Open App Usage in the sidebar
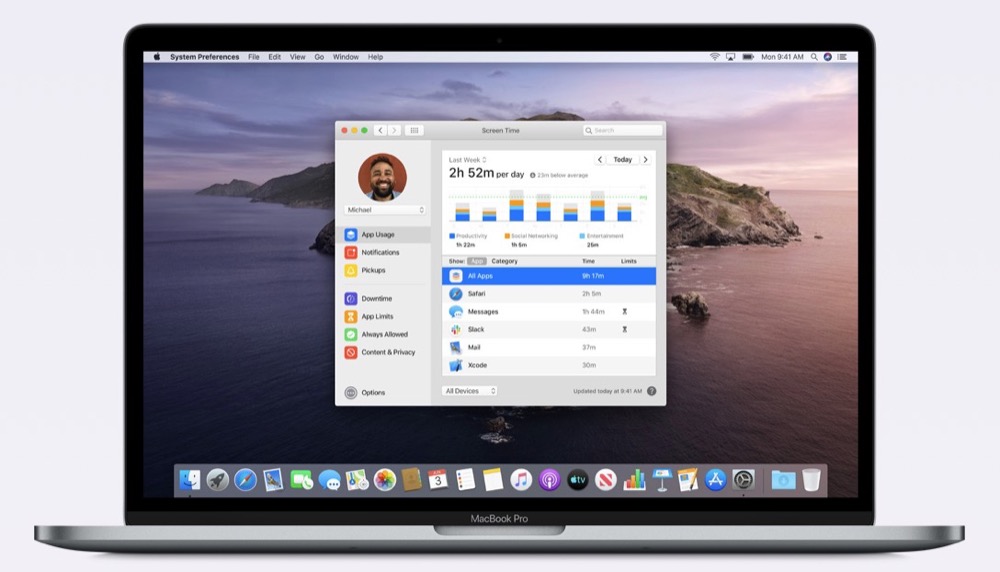Image resolution: width=1000 pixels, height=572 pixels. (x=383, y=235)
